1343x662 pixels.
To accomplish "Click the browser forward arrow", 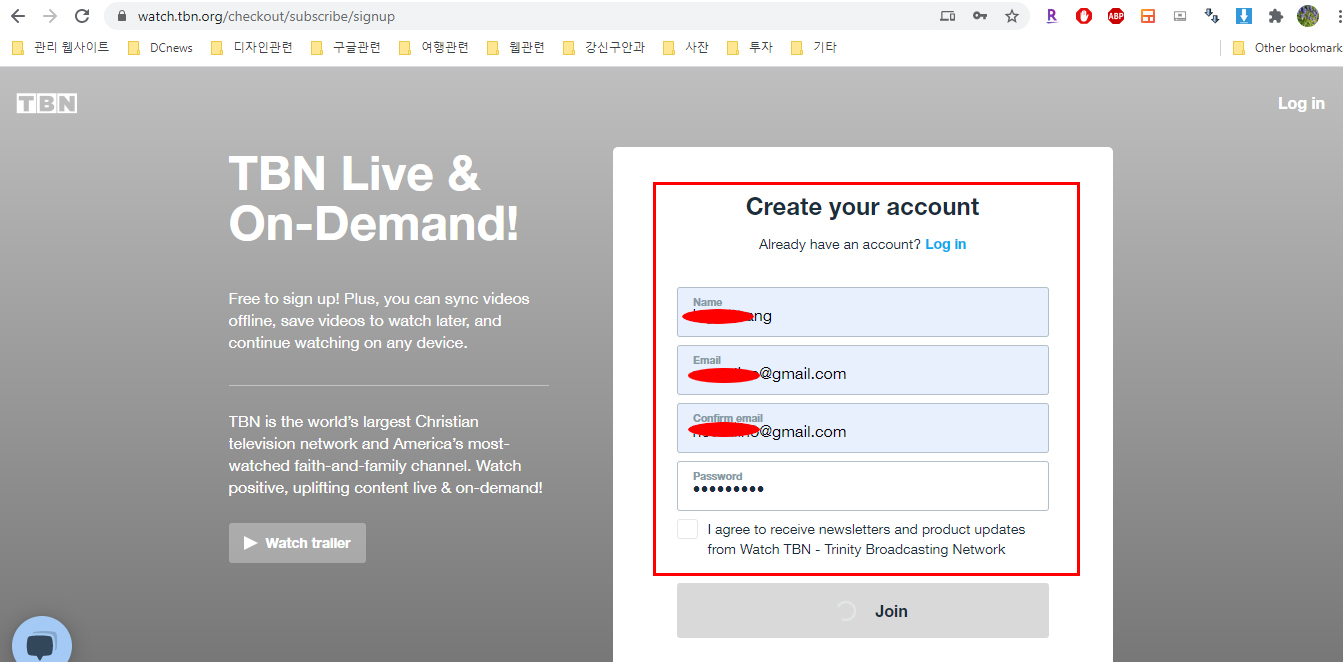I will 50,16.
